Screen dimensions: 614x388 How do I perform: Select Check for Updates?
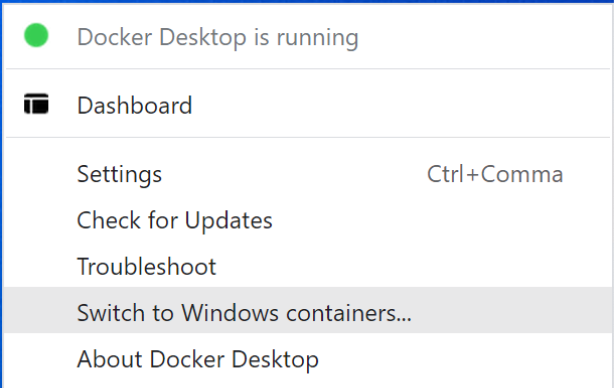(x=307, y=220)
